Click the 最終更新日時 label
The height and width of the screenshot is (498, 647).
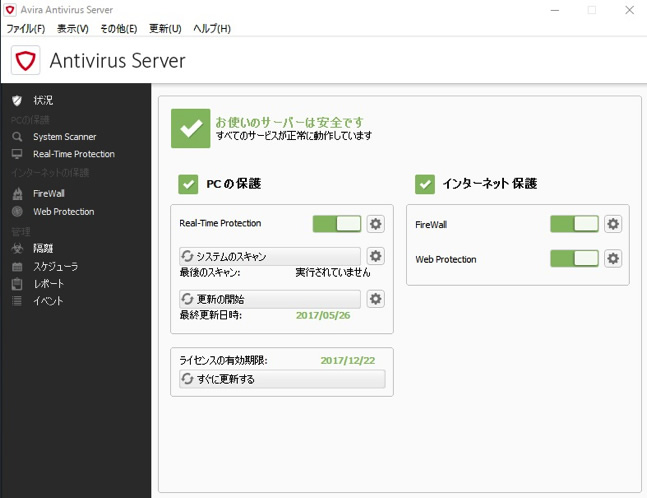(x=210, y=316)
